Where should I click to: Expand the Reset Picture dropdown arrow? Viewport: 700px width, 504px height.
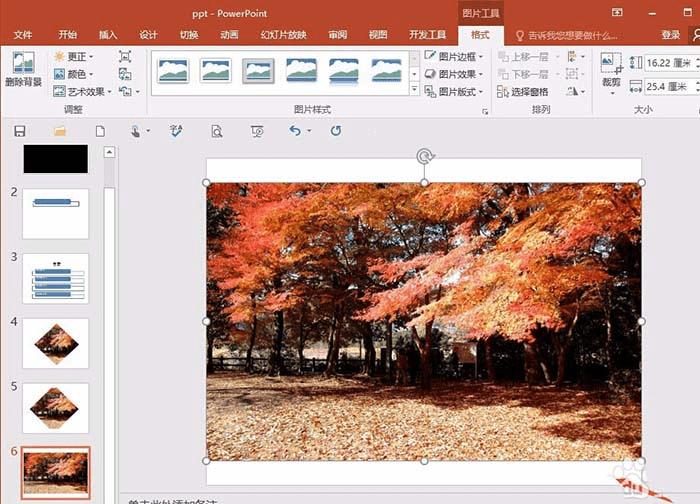tap(138, 92)
